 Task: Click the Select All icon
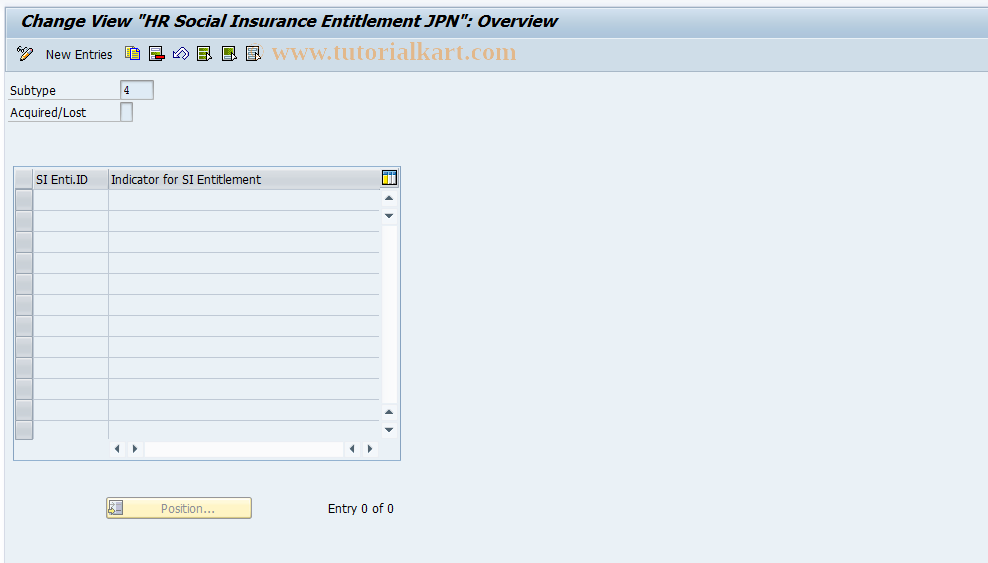tap(204, 54)
